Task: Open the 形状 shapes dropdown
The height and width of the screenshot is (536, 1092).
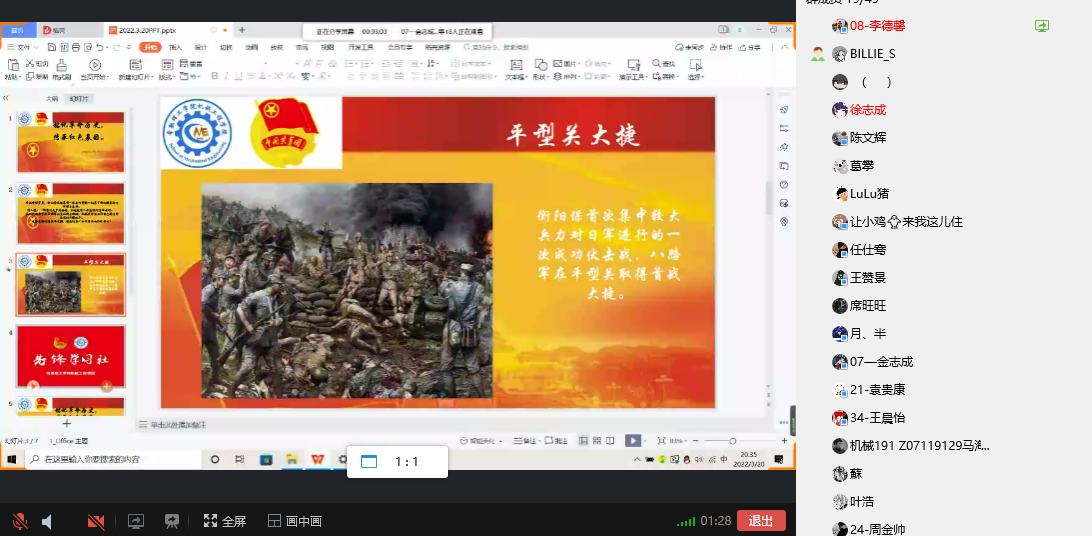Action: tap(540, 77)
